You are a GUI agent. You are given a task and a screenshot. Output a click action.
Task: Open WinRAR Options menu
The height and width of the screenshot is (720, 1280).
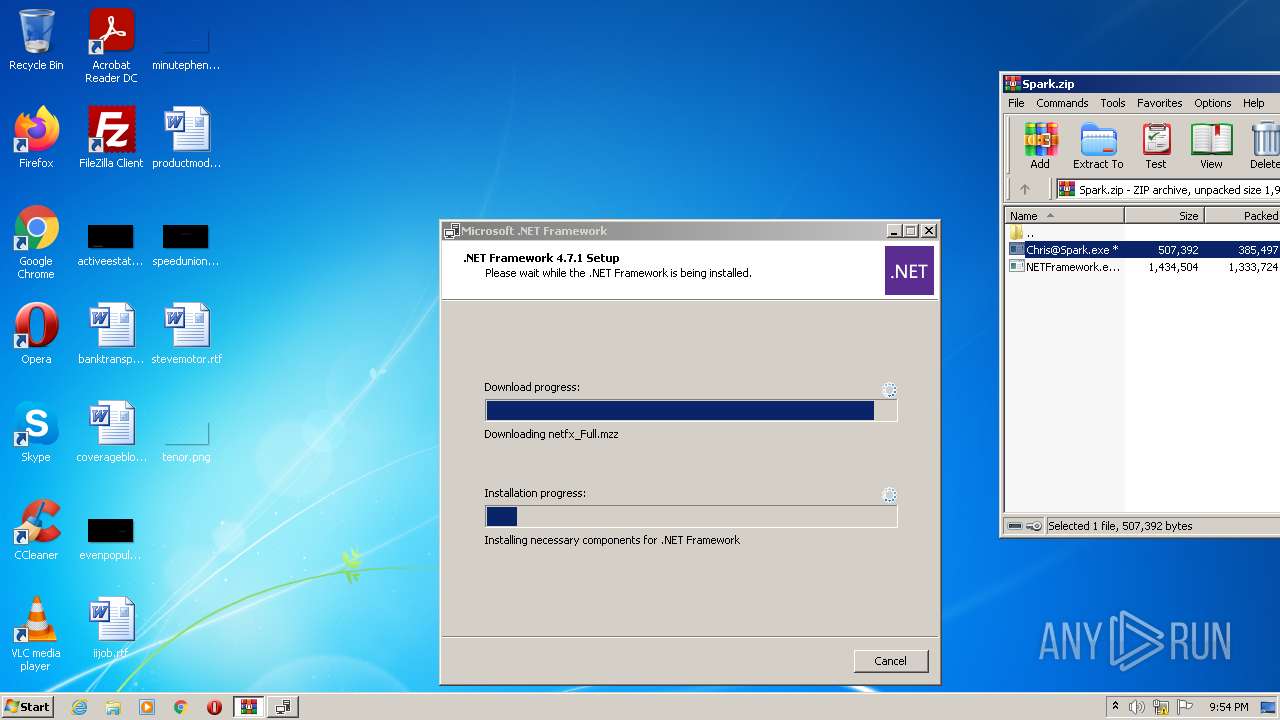click(1213, 103)
